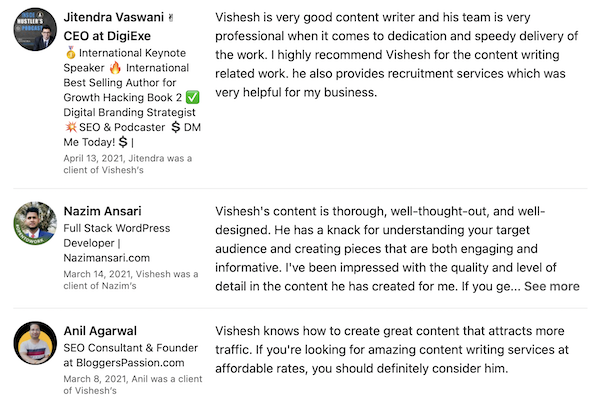The width and height of the screenshot is (600, 406).
Task: Open Anil Agarwal's profile photo
Action: coord(35,343)
